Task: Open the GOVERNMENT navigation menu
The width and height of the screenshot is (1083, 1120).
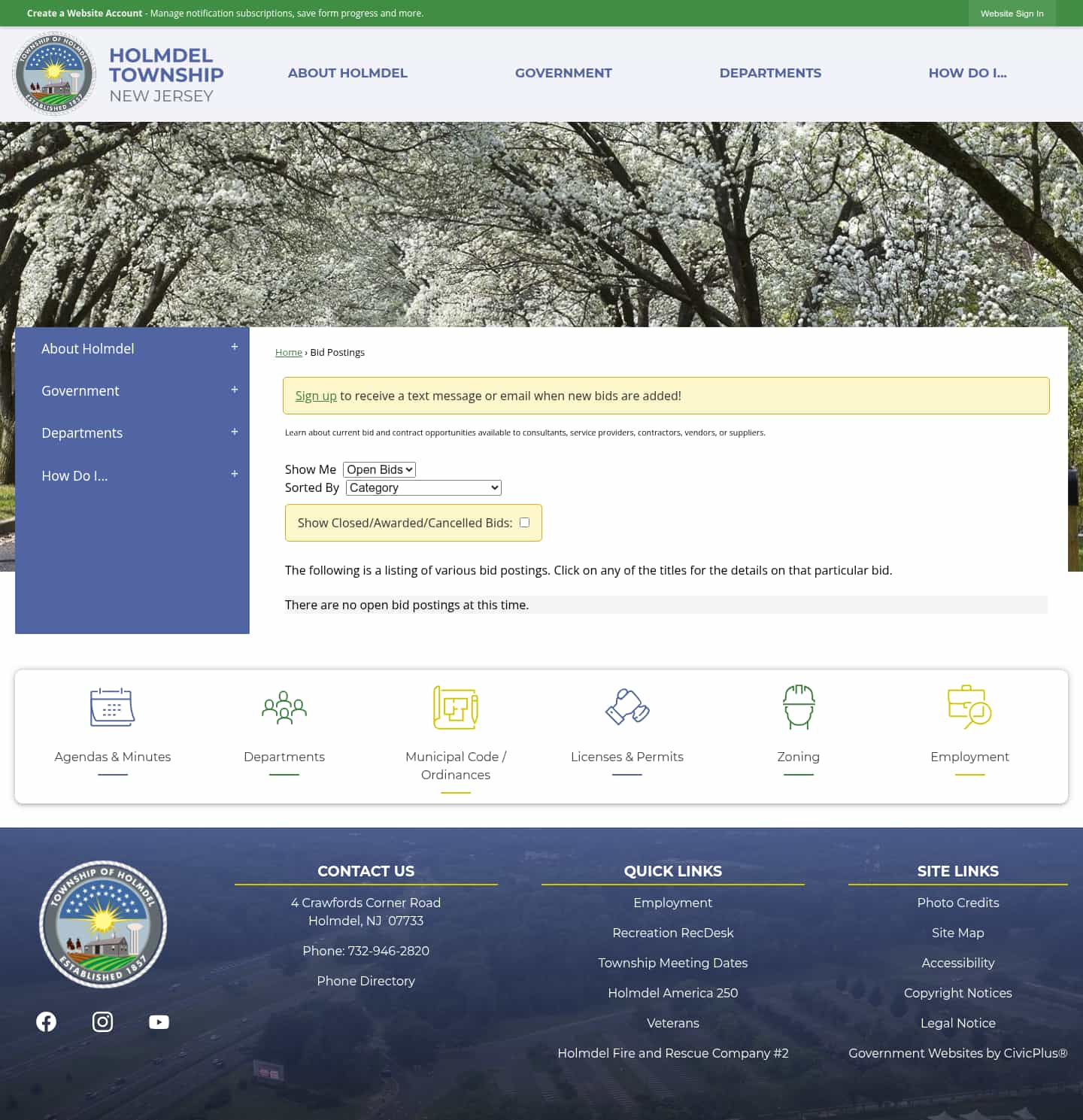Action: tap(563, 73)
